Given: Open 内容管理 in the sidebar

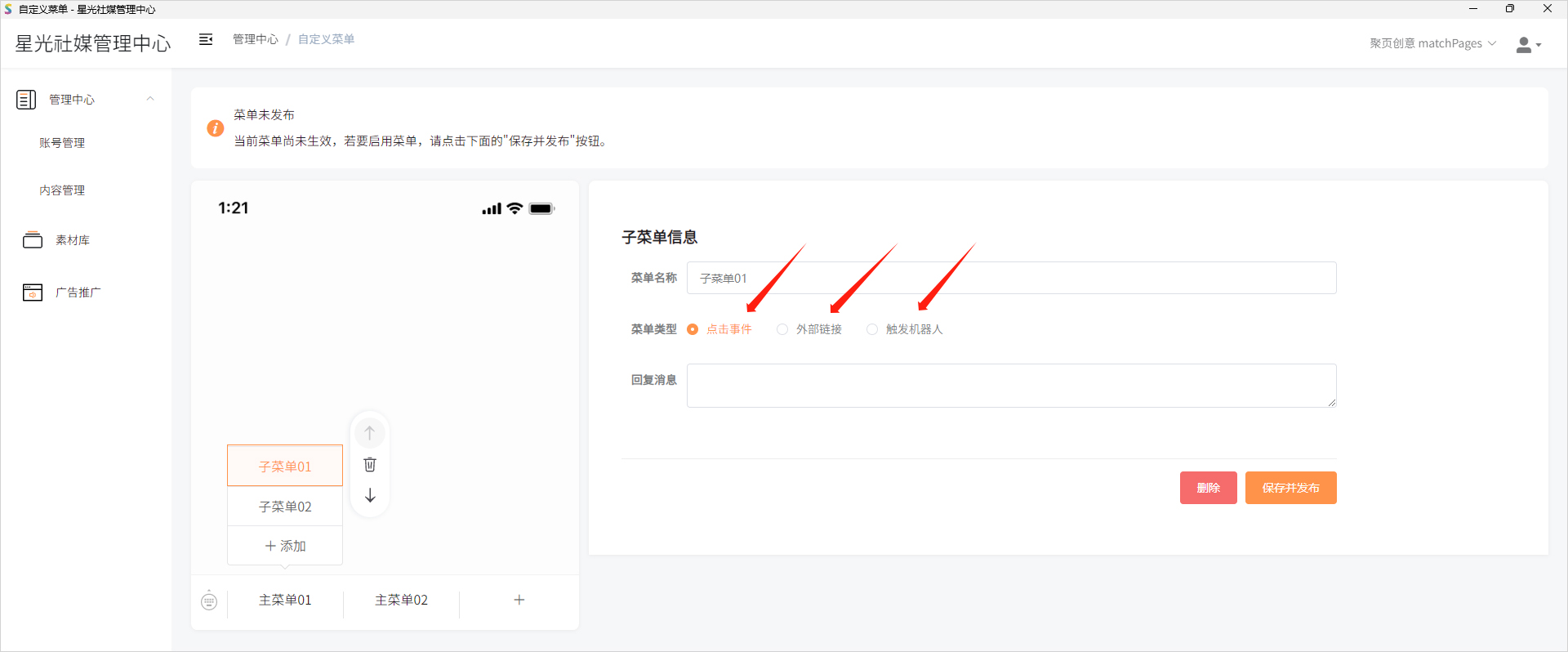Looking at the screenshot, I should [x=62, y=190].
